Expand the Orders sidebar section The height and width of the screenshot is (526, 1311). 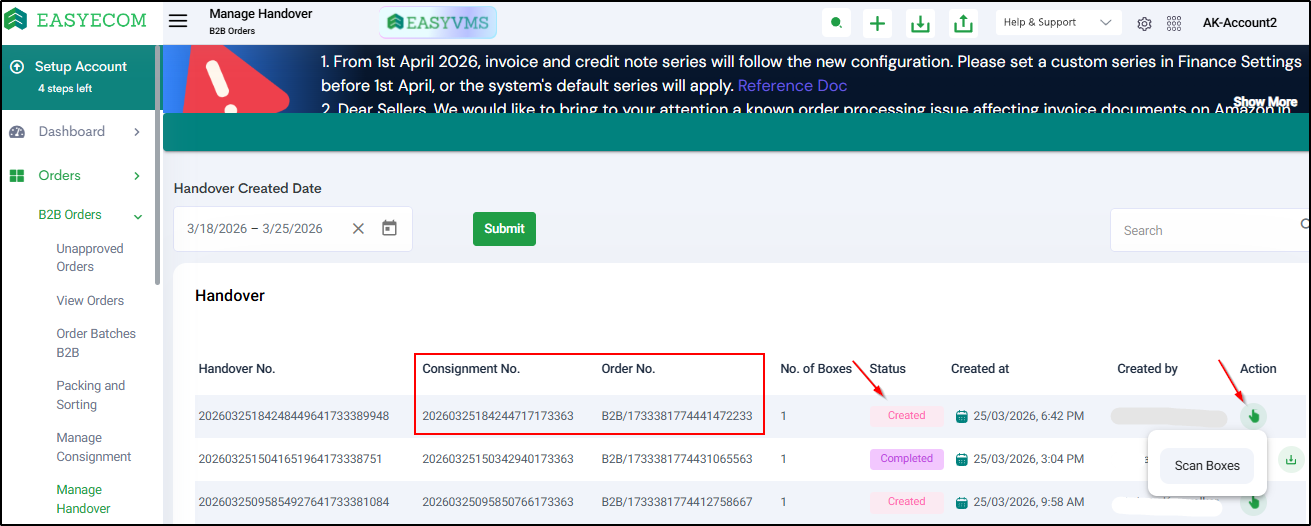(137, 176)
